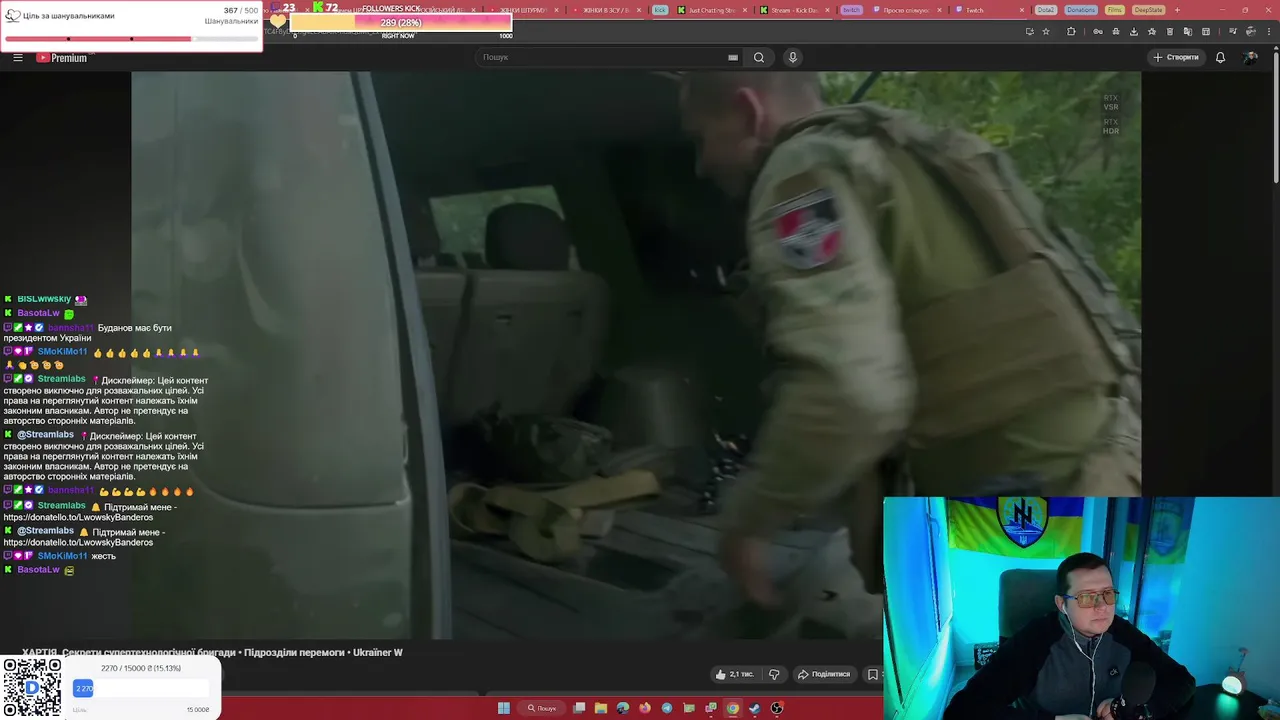
Task: Click the donation goal 2270 / 15000 bar
Action: tap(141, 688)
